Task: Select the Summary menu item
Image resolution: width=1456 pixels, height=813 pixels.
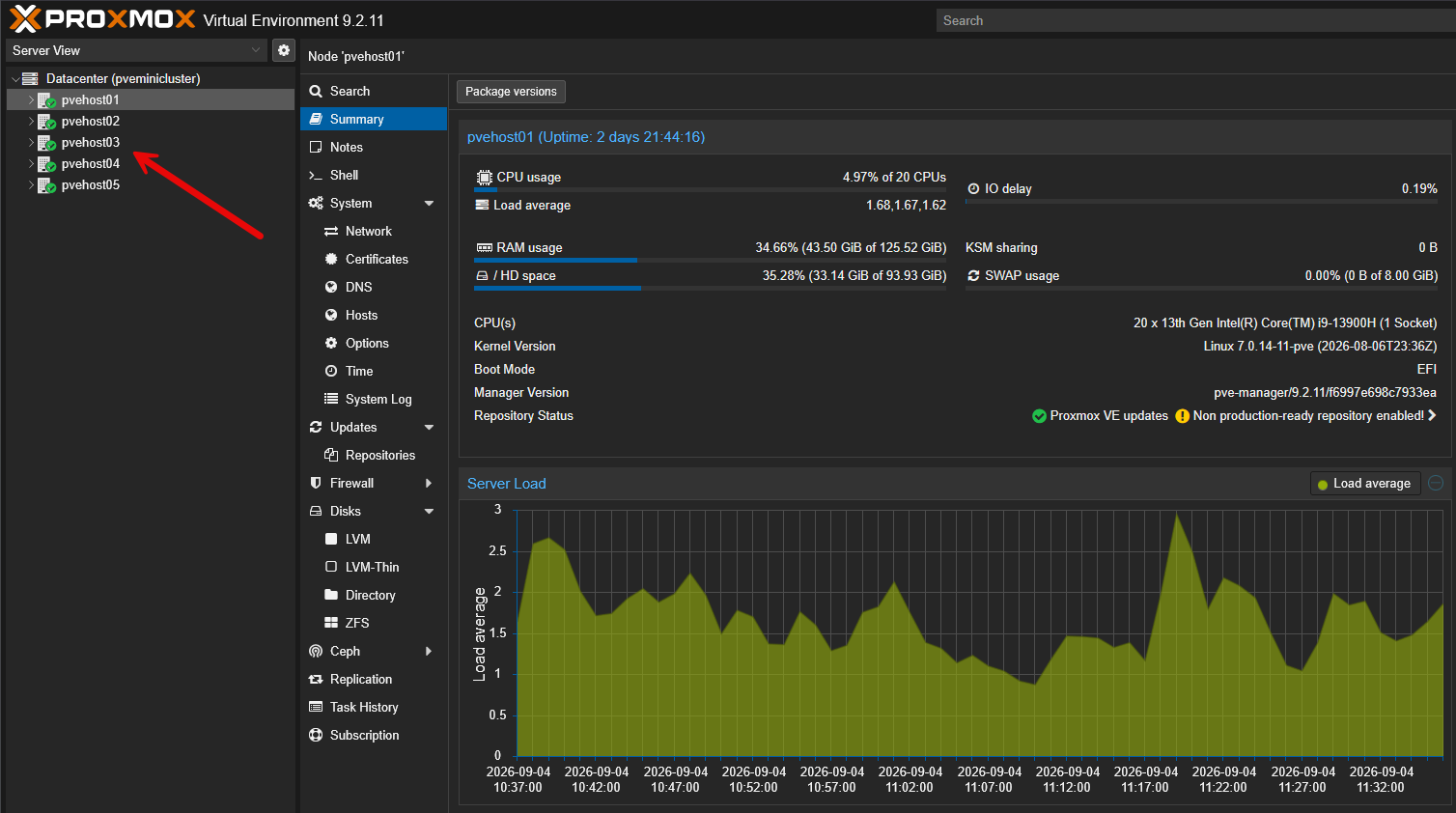Action: click(374, 119)
